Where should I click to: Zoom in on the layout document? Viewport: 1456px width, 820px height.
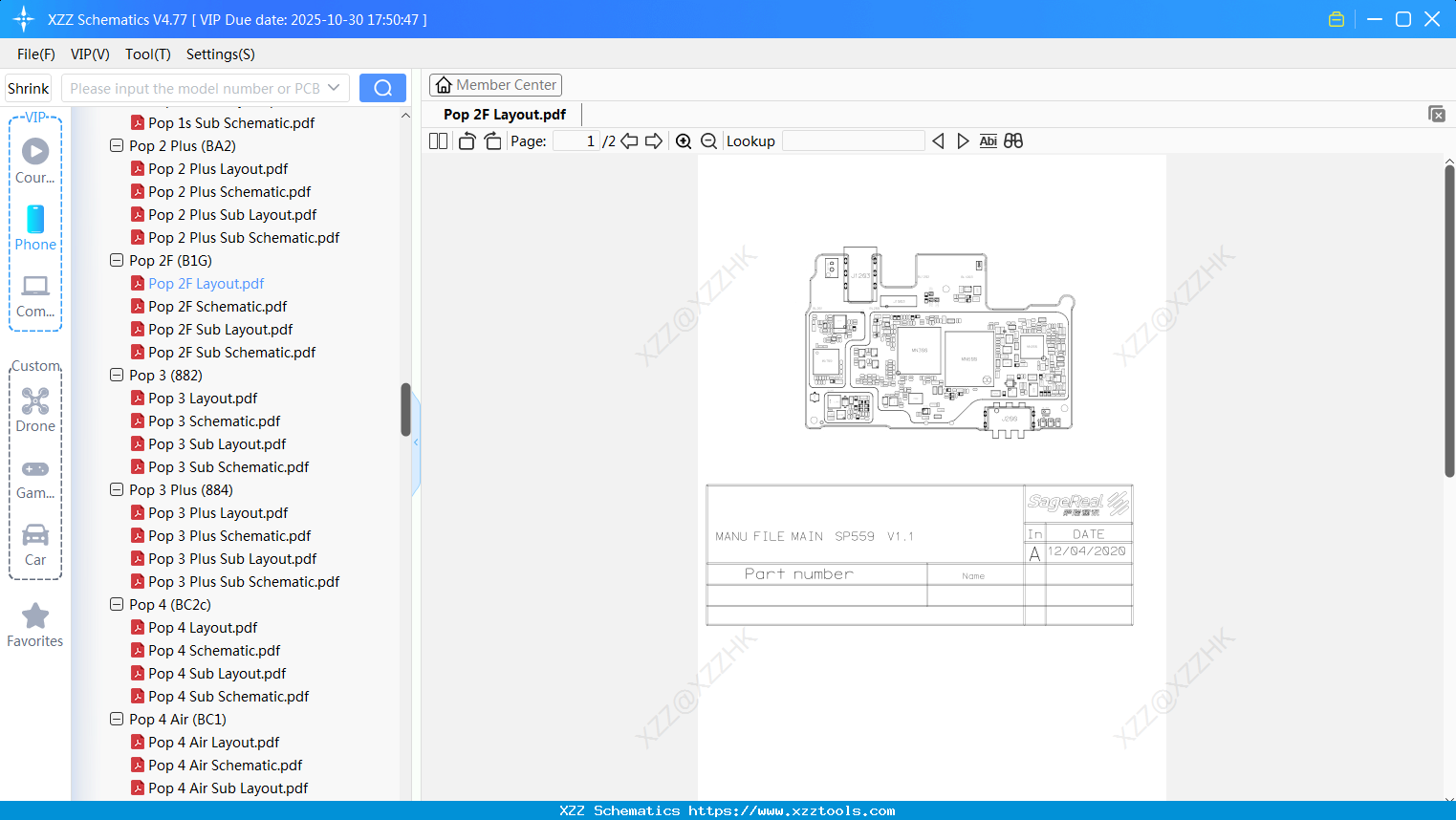[x=684, y=140]
